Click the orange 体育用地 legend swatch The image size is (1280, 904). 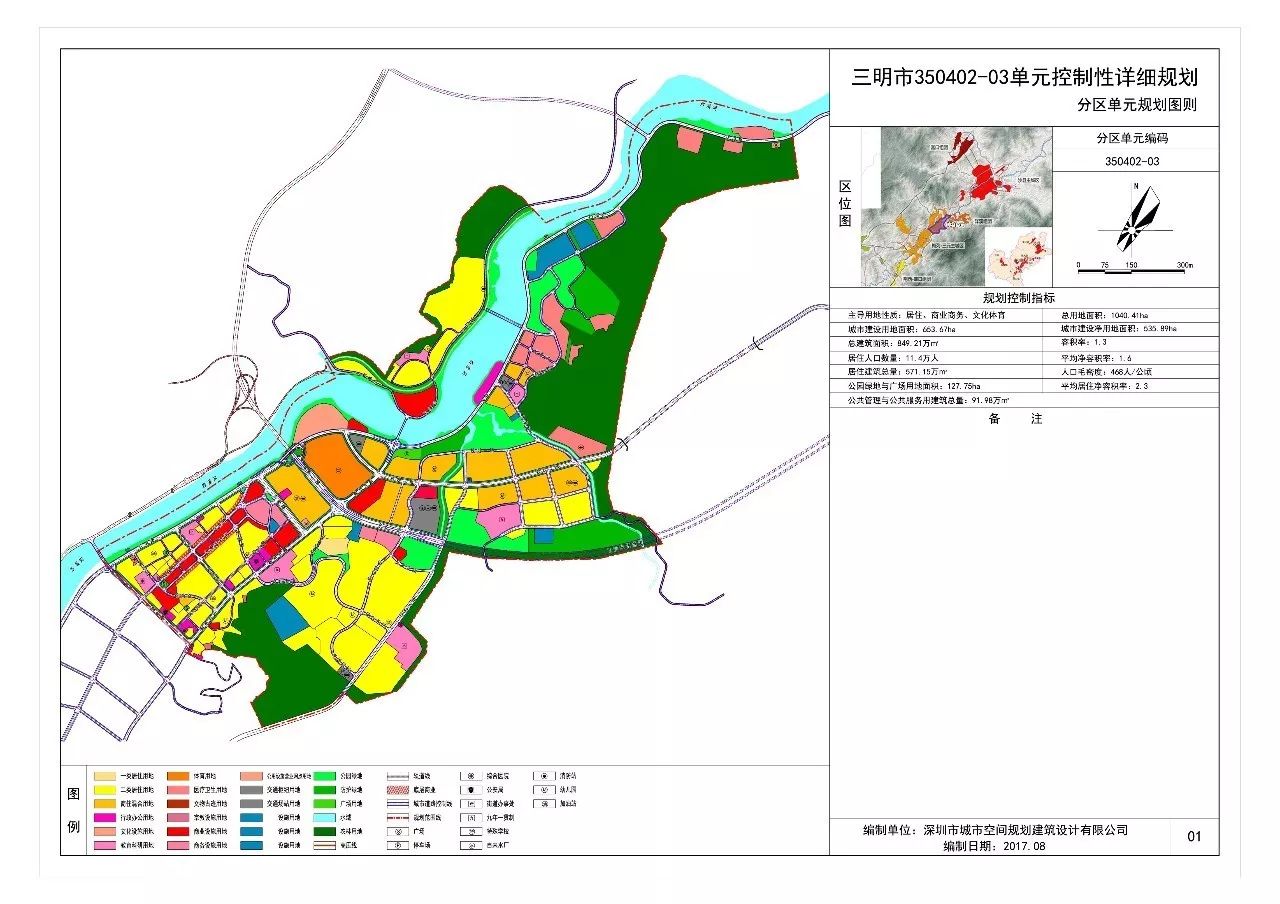pos(178,775)
